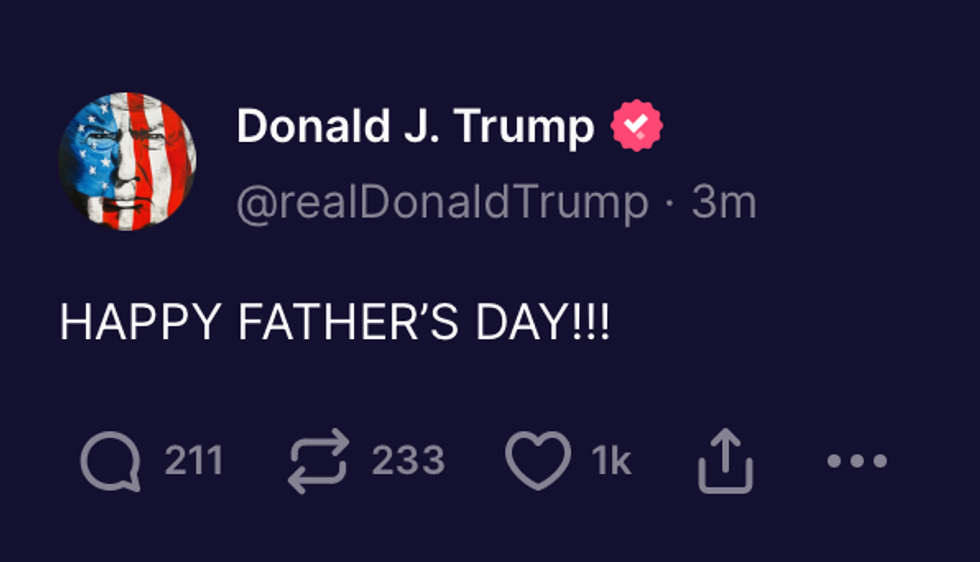Like the post with the heart icon

point(538,461)
